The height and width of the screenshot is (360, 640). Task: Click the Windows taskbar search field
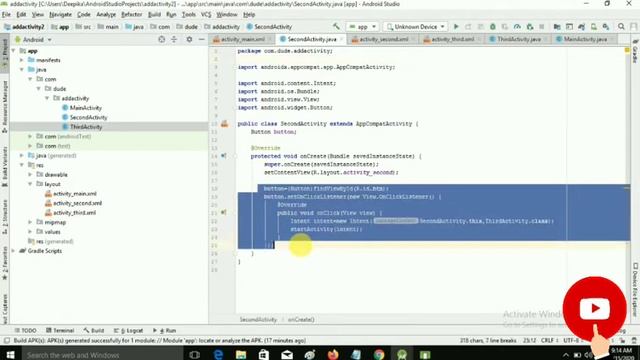pos(102,355)
